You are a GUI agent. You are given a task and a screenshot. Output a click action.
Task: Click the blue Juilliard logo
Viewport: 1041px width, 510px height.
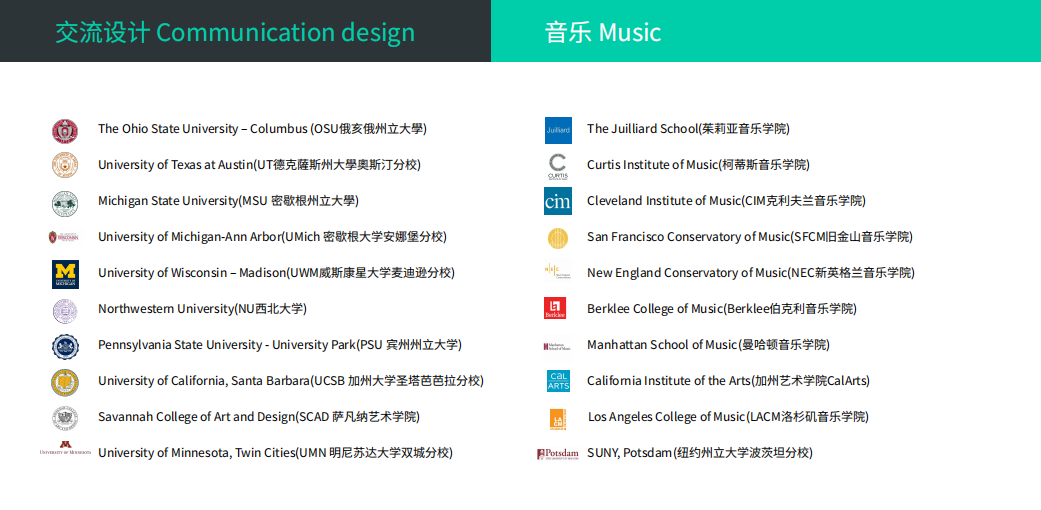558,130
